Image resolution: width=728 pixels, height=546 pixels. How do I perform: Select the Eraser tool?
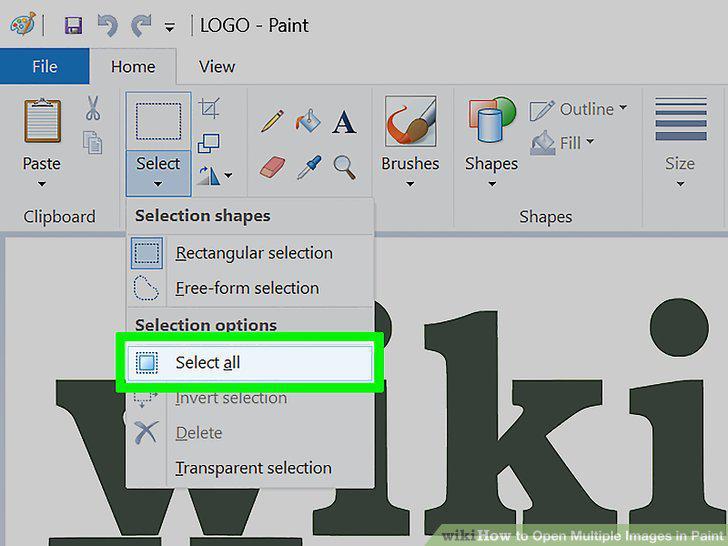273,167
